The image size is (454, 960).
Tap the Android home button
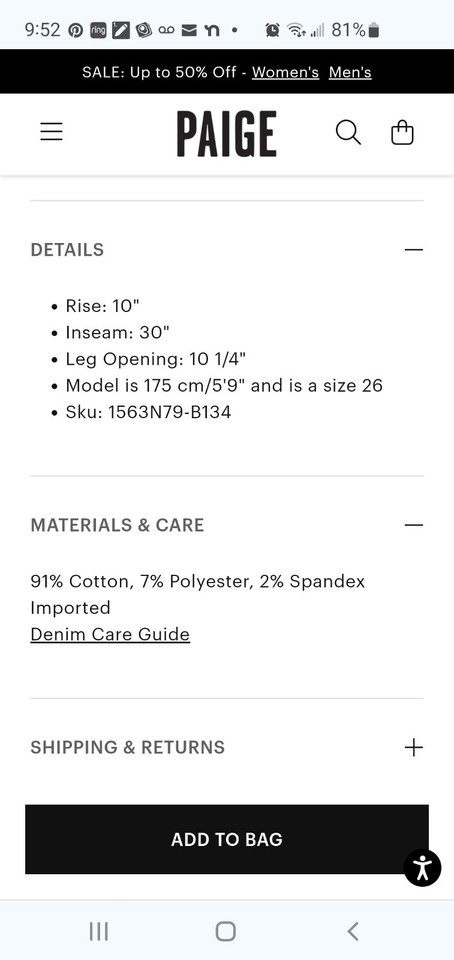pos(226,931)
